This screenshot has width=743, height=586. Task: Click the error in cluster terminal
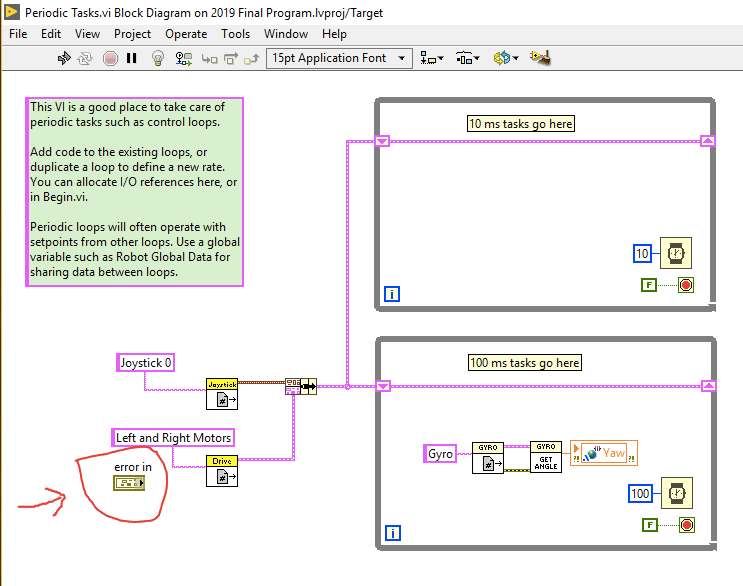tap(130, 483)
